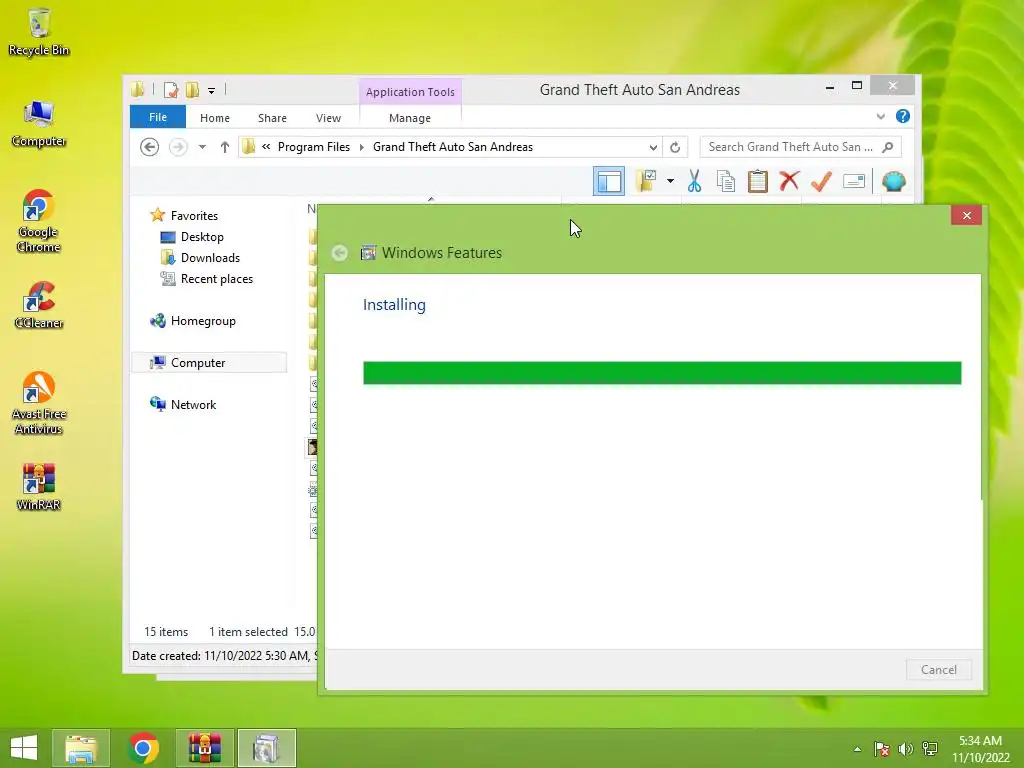Open WinRAR desktop shortcut
The width and height of the screenshot is (1024, 768).
tap(39, 487)
